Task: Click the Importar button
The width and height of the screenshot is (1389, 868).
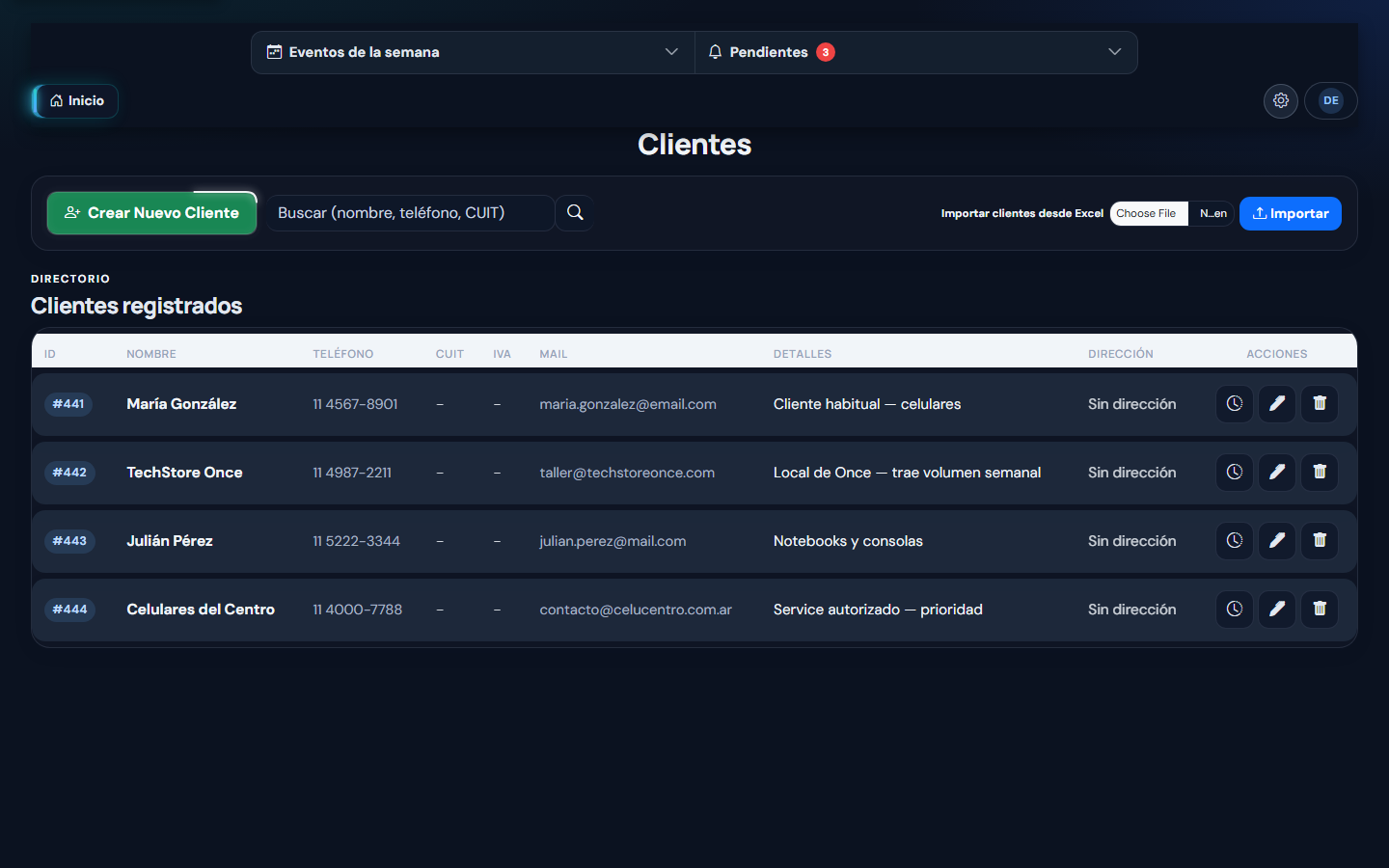Action: click(x=1291, y=213)
